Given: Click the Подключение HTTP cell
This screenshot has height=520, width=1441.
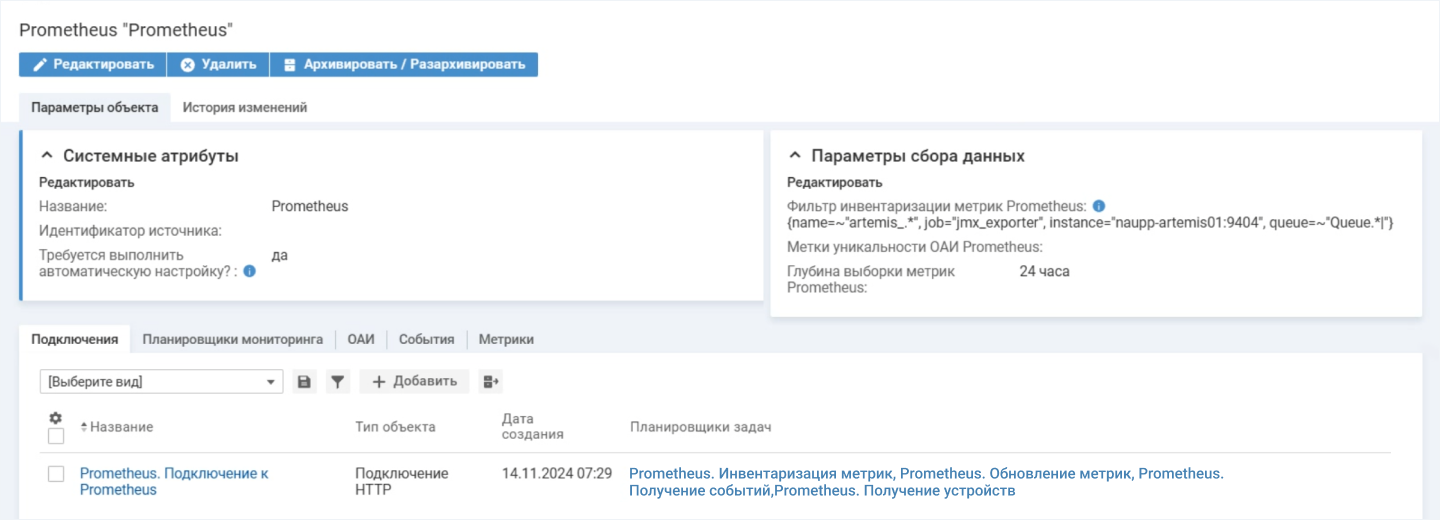Looking at the screenshot, I should 402,481.
